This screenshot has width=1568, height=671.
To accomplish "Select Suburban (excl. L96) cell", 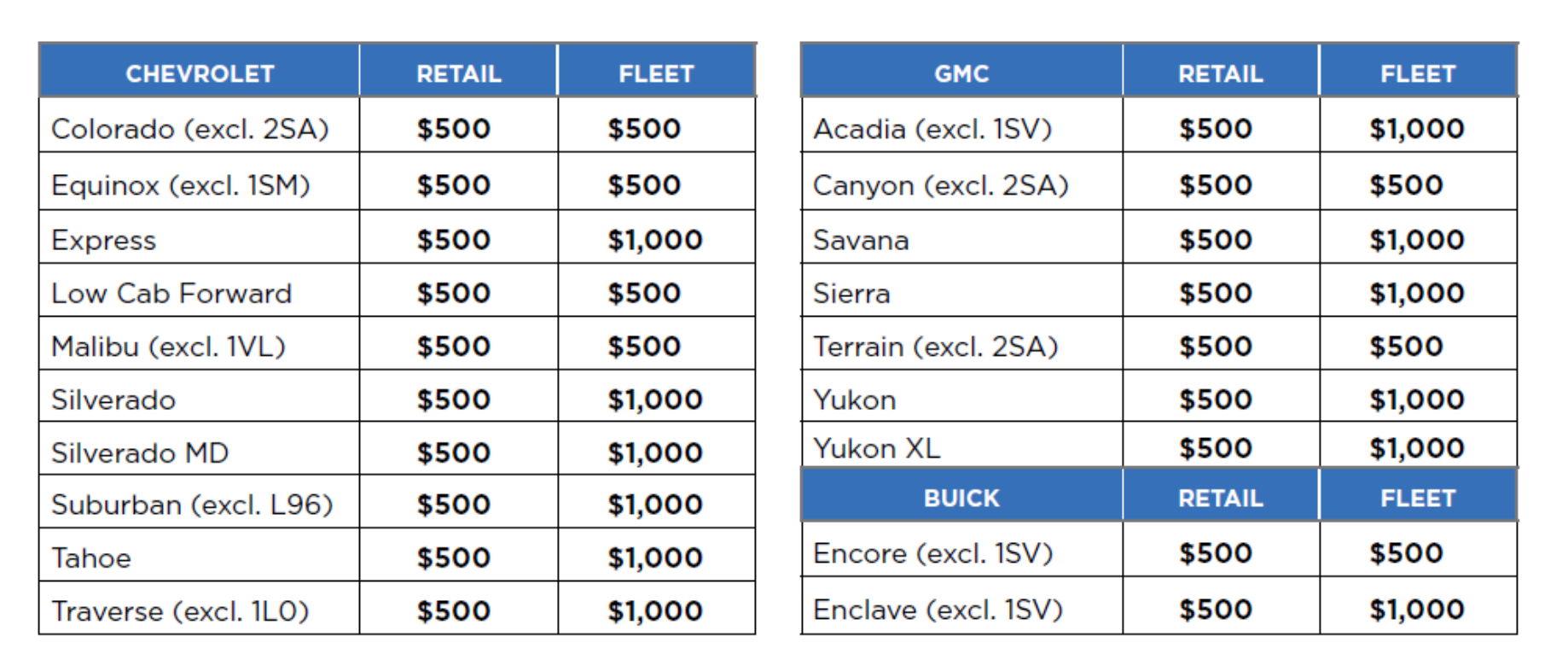I will pos(192,505).
